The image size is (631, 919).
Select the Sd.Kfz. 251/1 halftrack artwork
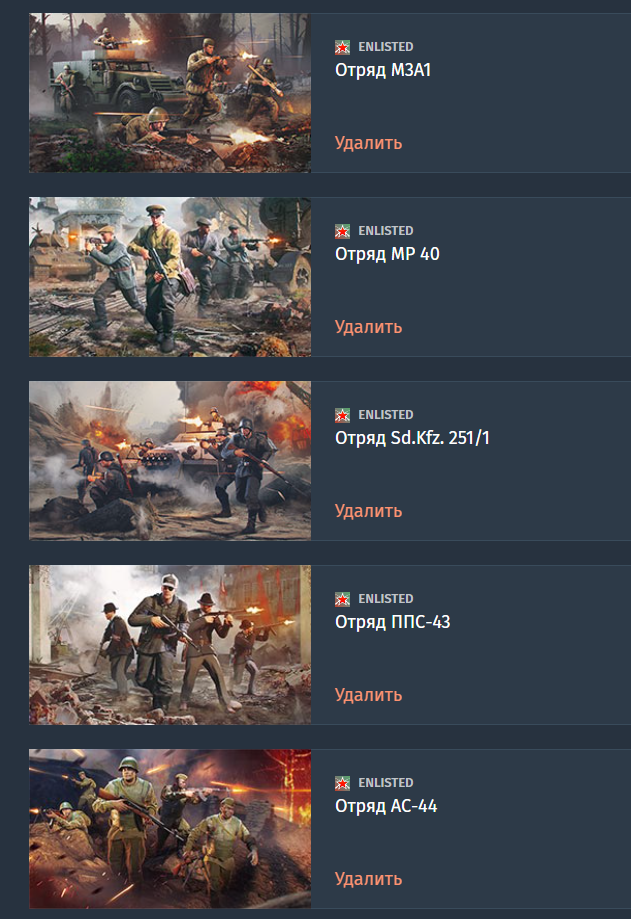[x=170, y=461]
